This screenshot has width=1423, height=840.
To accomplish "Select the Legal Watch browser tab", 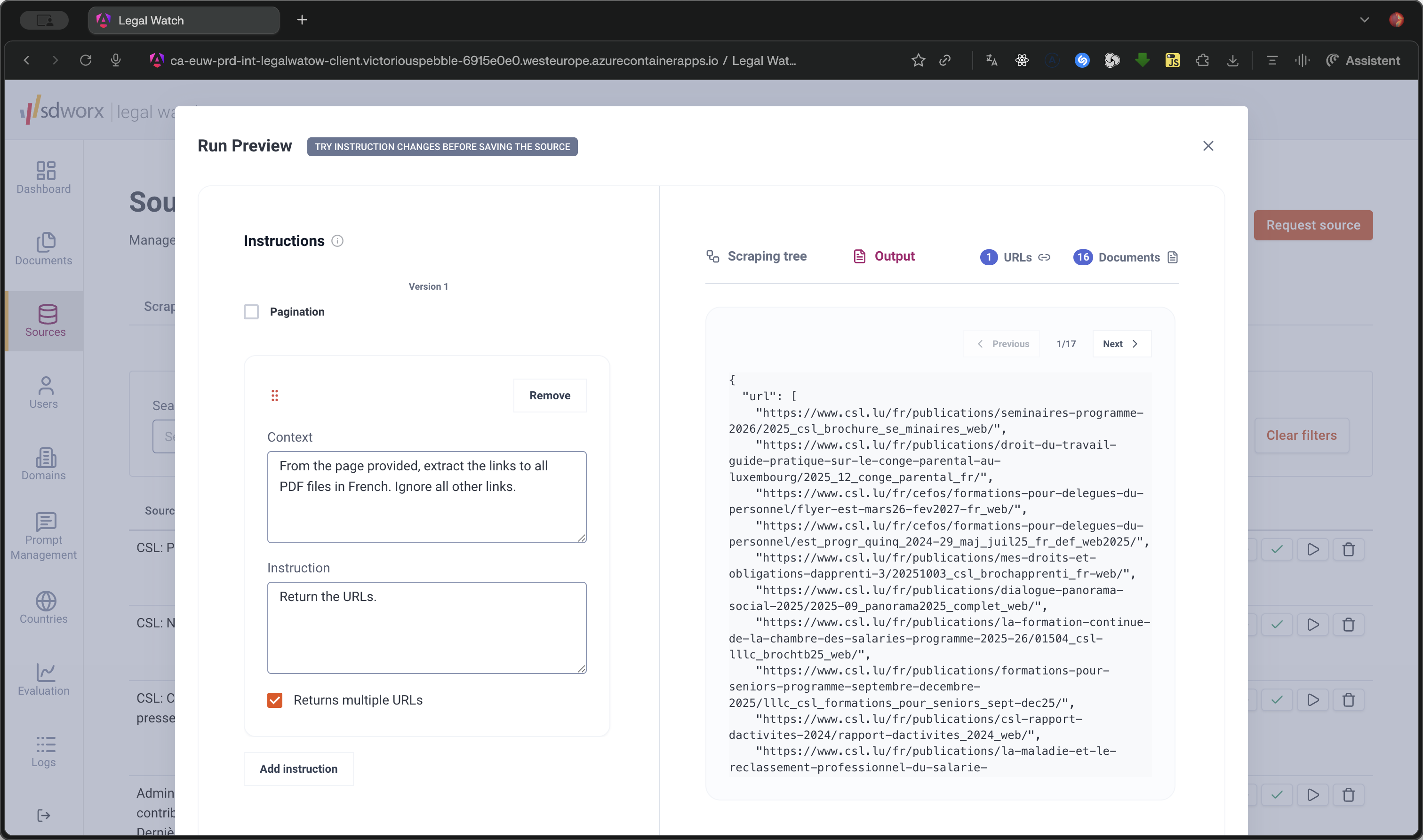I will pyautogui.click(x=184, y=20).
